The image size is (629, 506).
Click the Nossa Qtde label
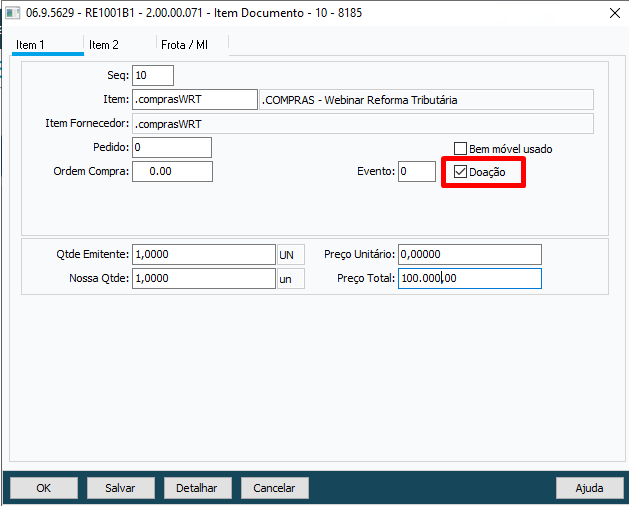pos(99,278)
